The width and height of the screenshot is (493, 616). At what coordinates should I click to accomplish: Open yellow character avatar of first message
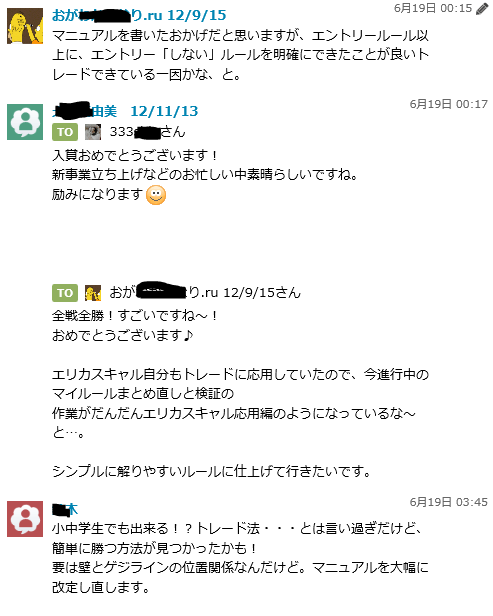[25, 26]
